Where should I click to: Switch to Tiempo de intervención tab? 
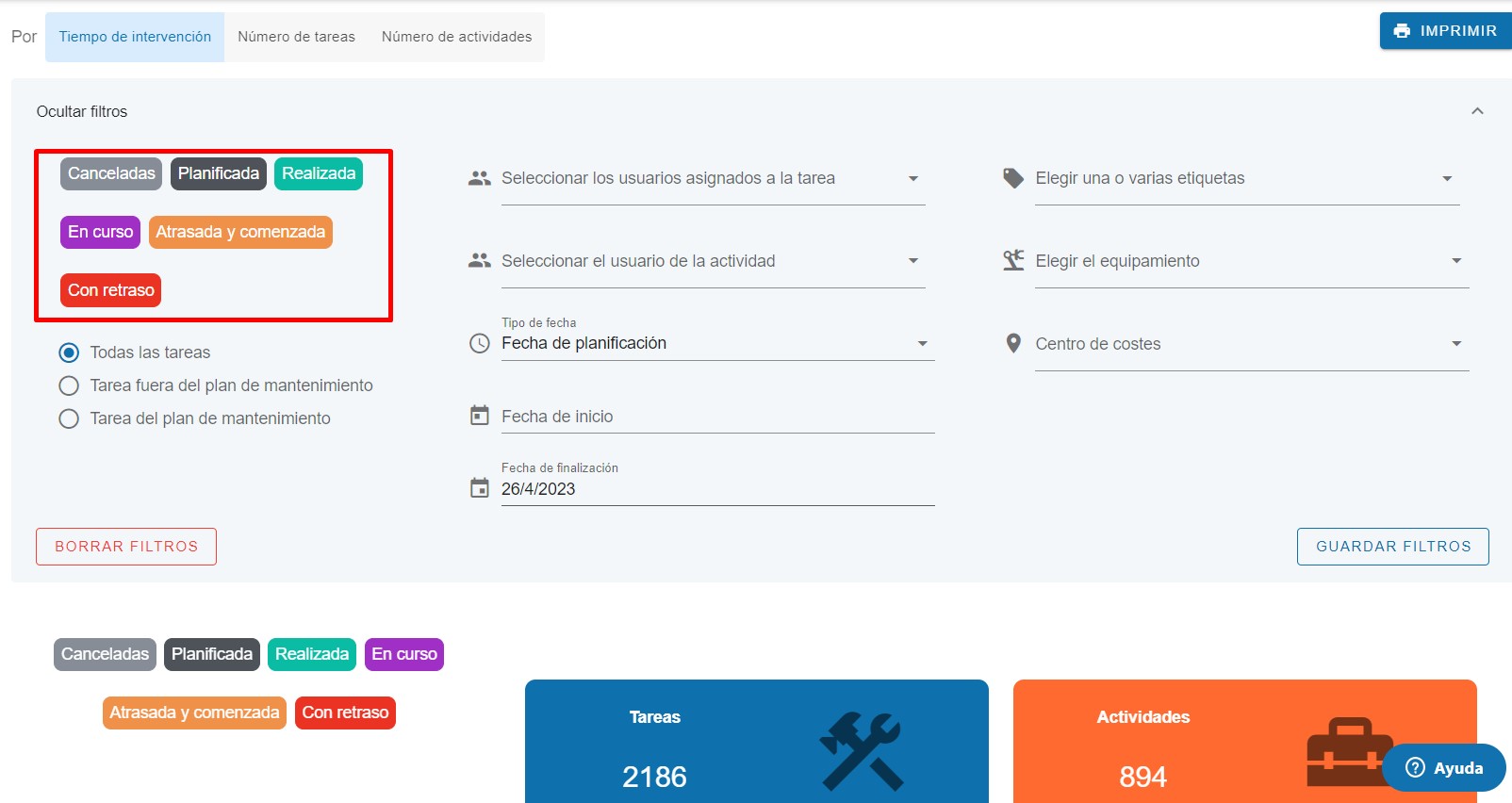point(135,37)
